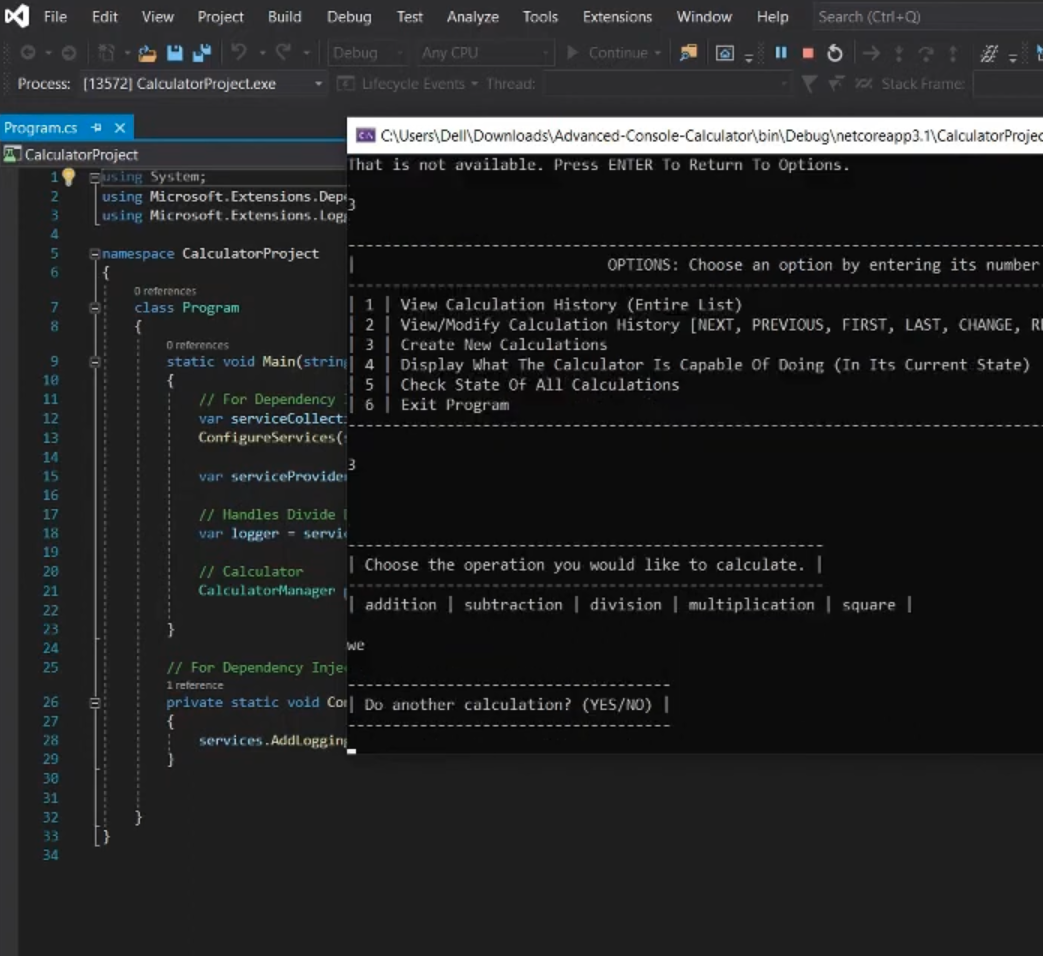Open the Thread dropdown field
1043x956 pixels.
pyautogui.click(x=667, y=84)
